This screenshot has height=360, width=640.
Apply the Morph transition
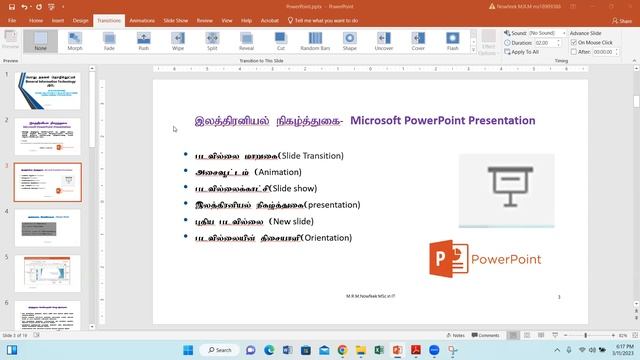tap(75, 41)
